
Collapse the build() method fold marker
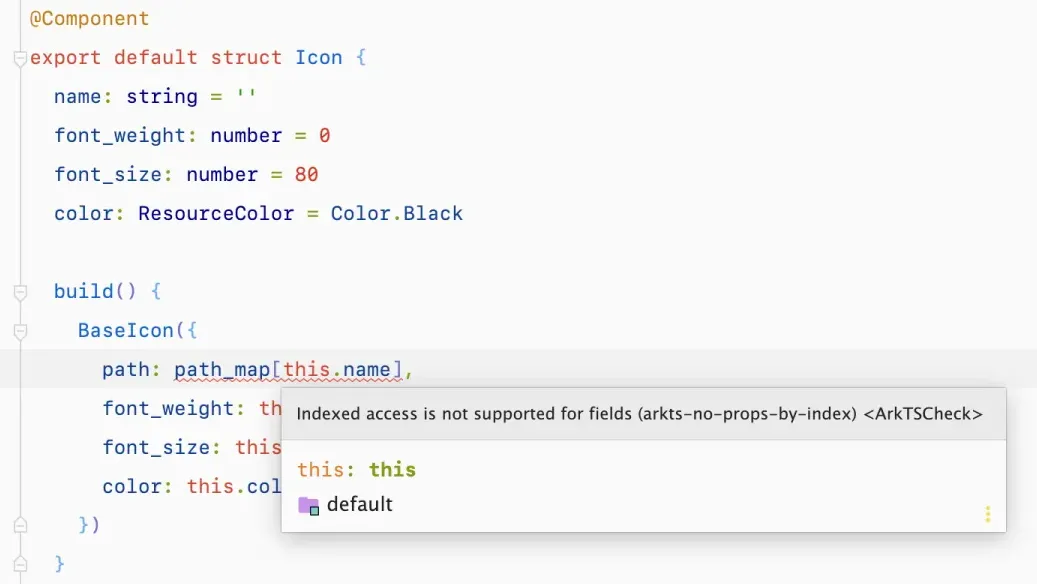(x=20, y=293)
